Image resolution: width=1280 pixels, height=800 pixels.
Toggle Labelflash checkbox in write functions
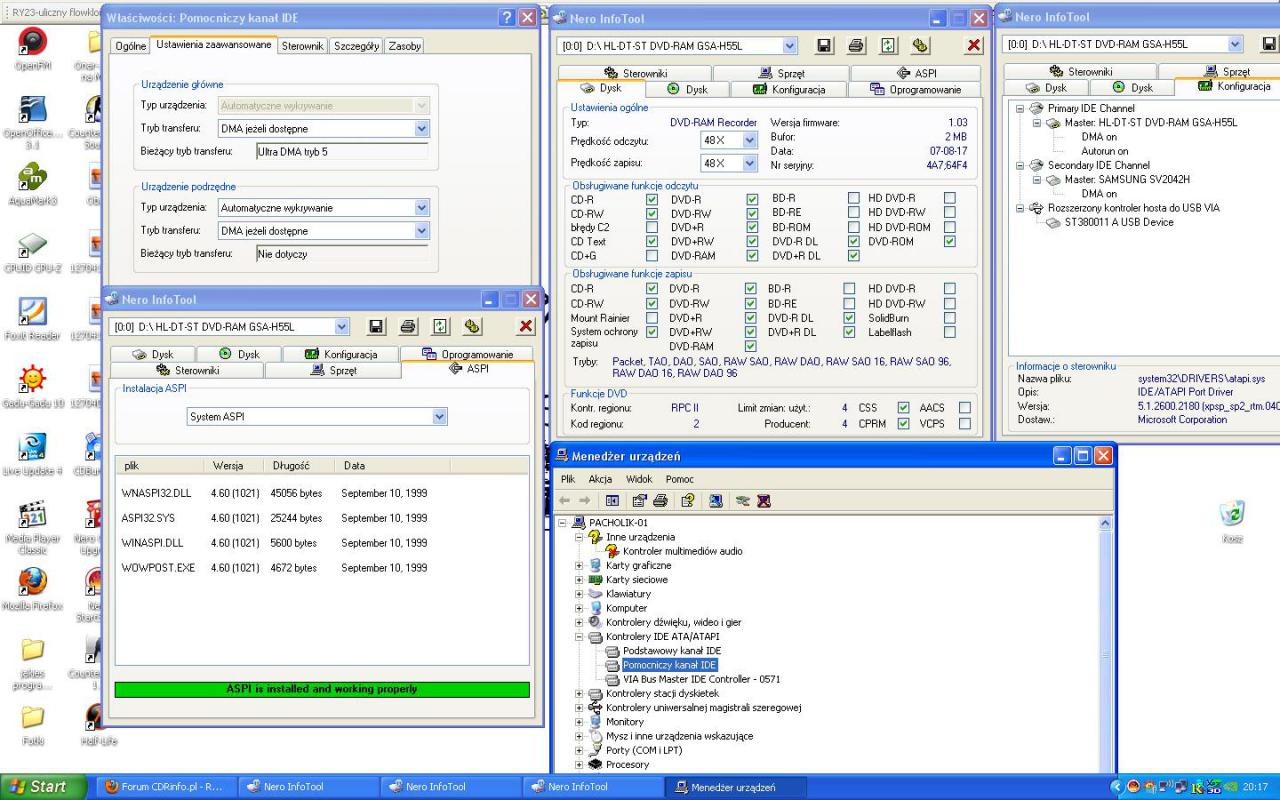click(x=950, y=332)
